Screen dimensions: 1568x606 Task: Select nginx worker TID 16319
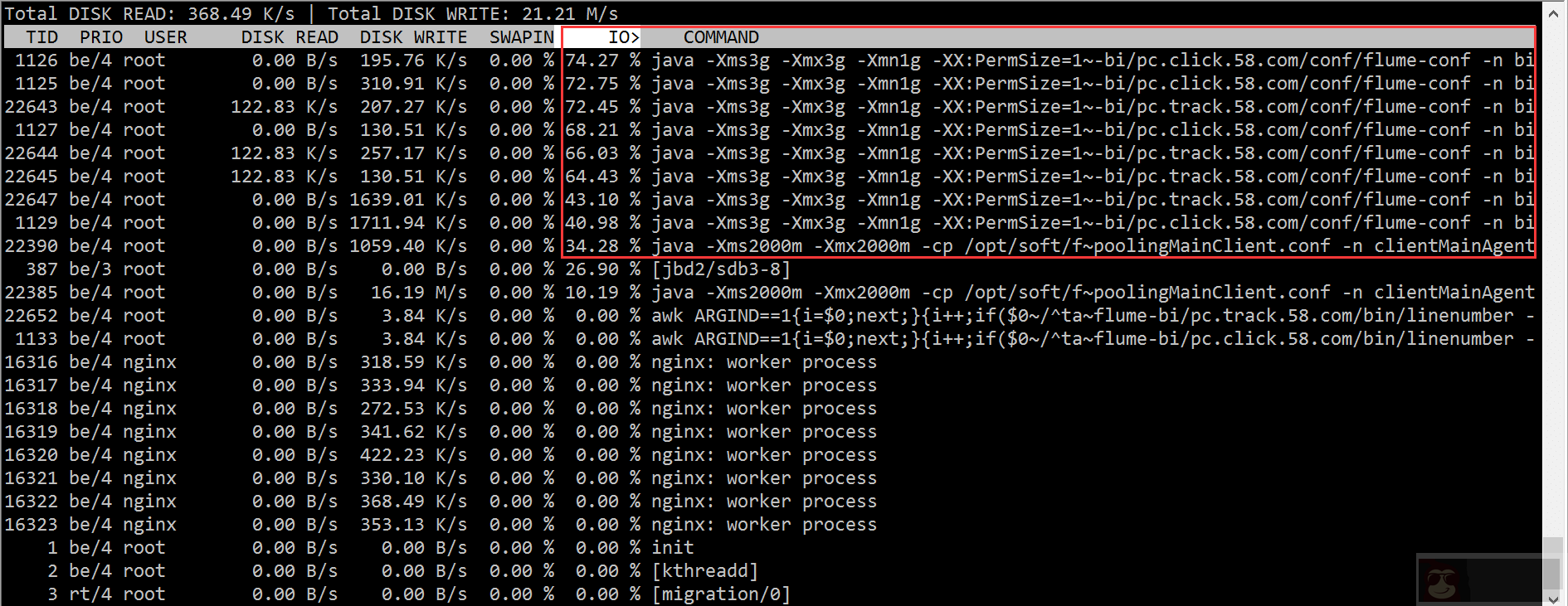441,432
